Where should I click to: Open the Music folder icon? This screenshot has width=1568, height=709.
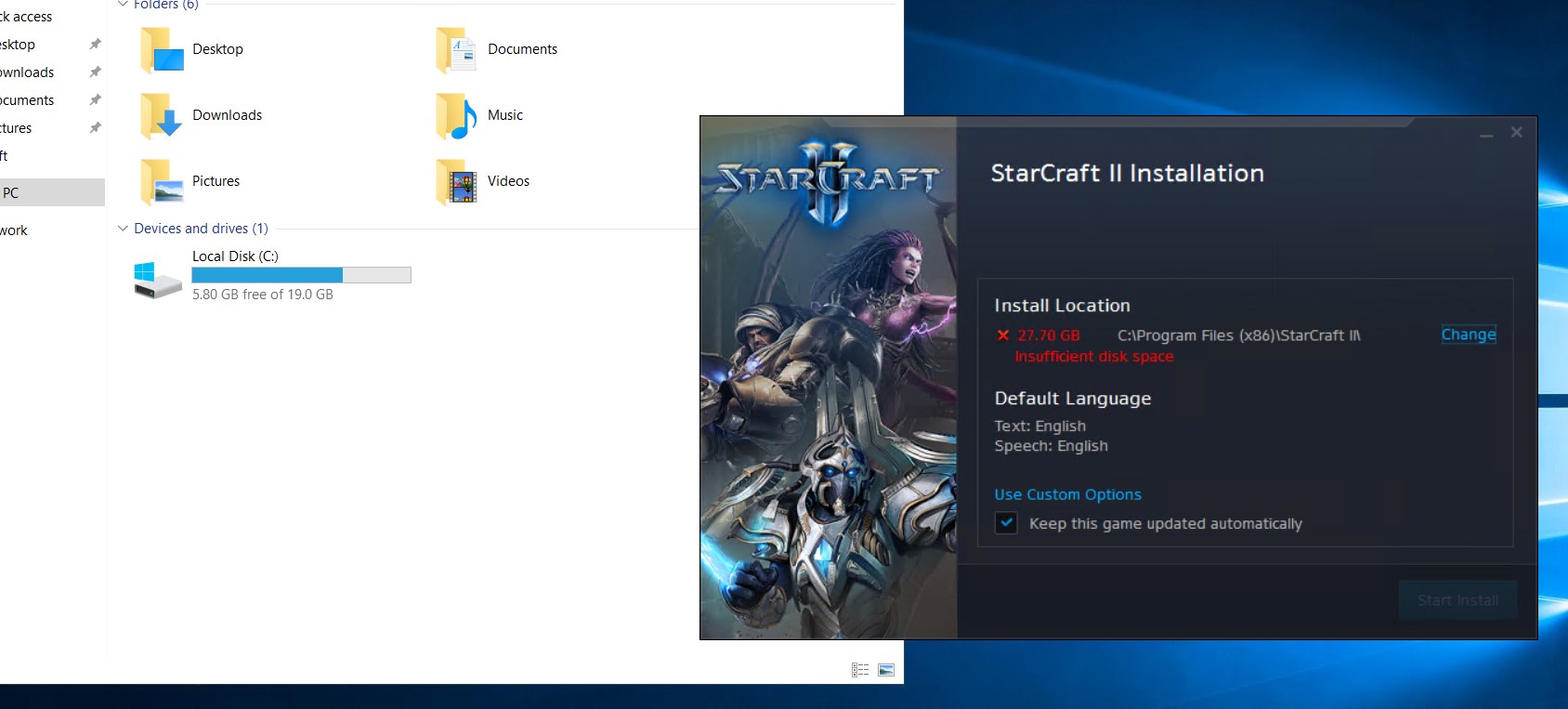[456, 116]
